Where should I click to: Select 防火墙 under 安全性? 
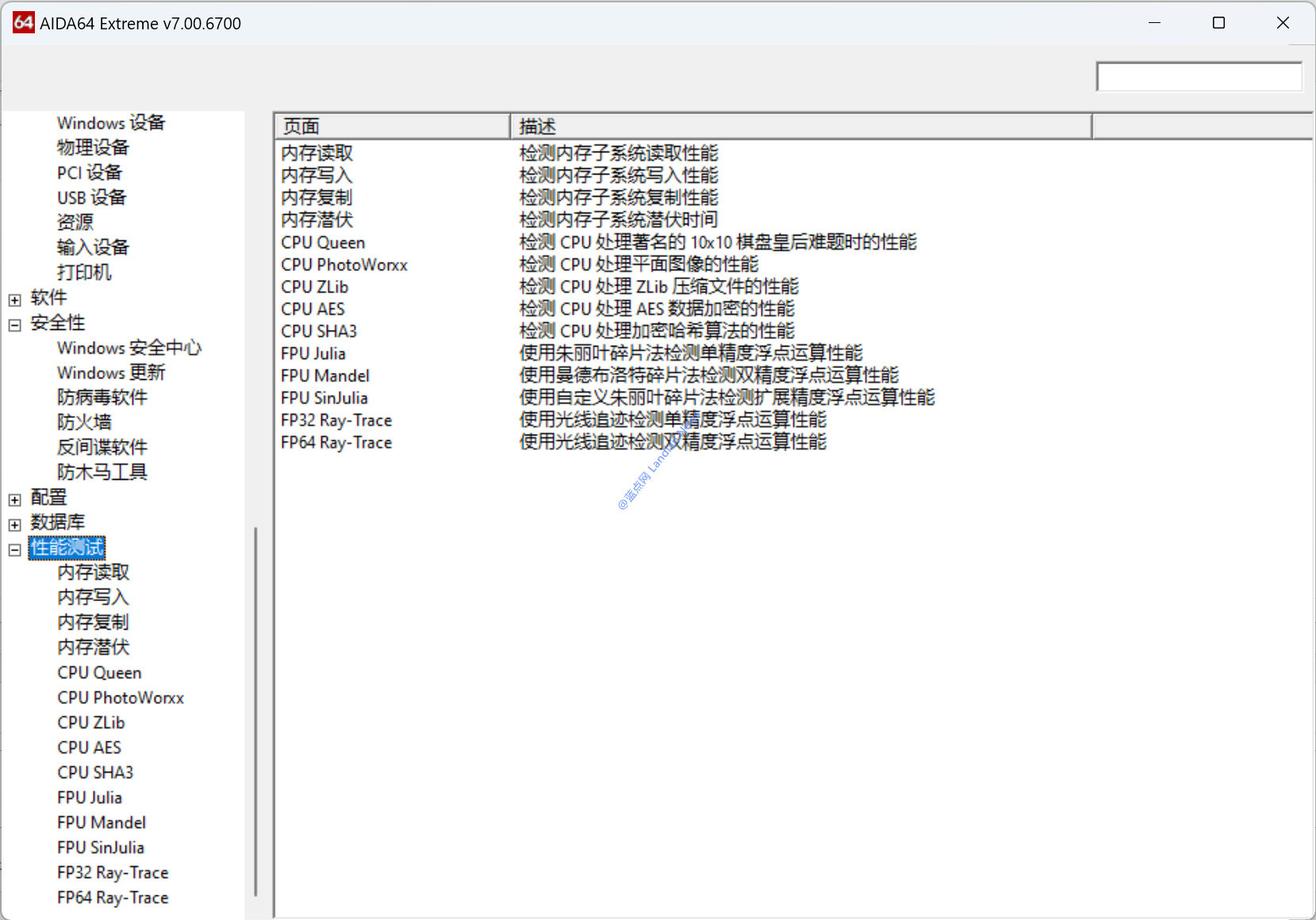pos(84,422)
